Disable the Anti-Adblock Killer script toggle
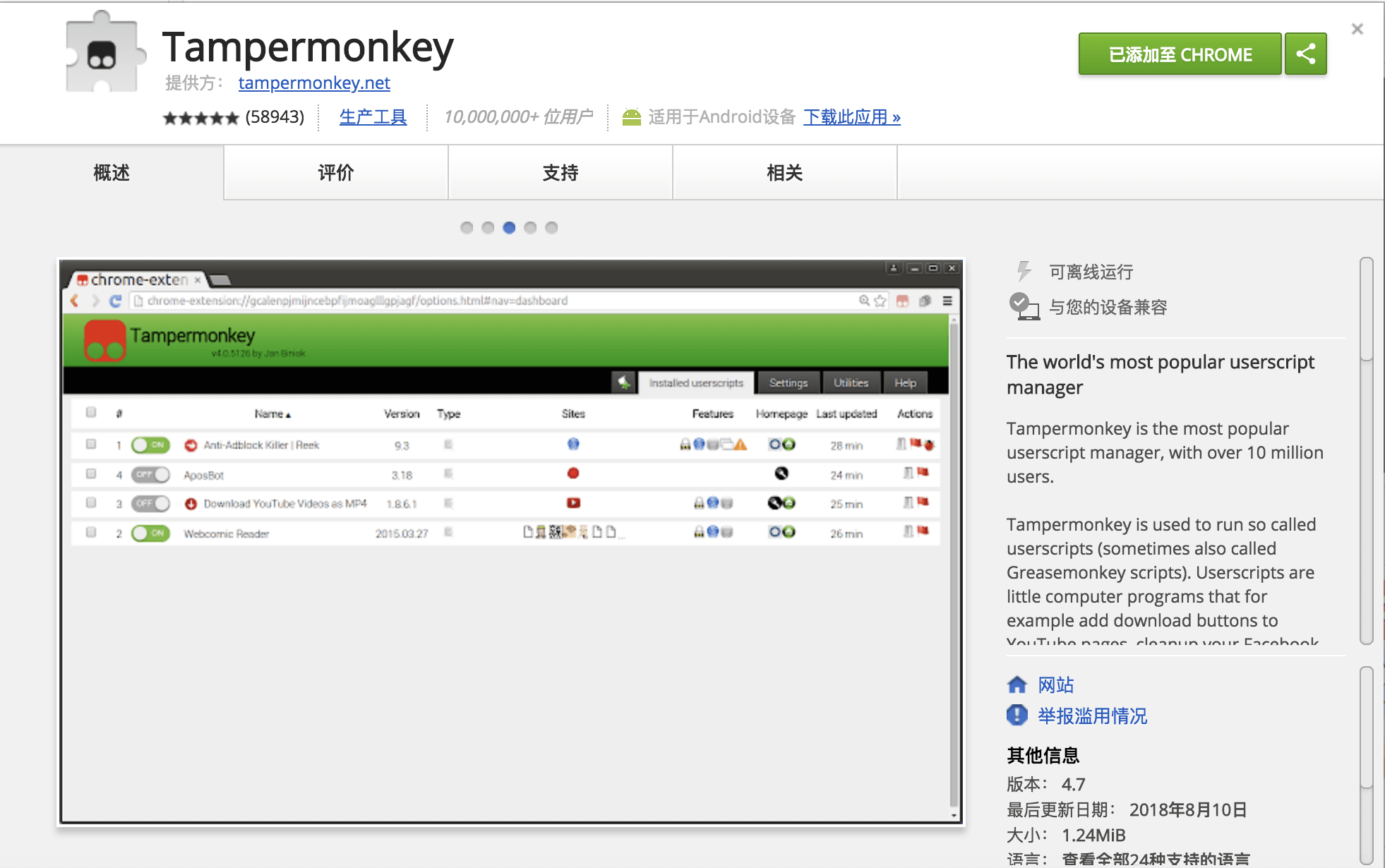The image size is (1385, 868). click(x=150, y=445)
